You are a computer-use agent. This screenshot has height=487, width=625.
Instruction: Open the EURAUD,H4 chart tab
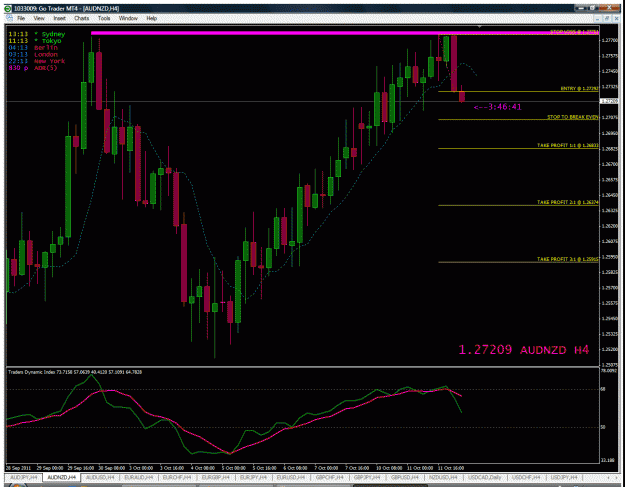[x=139, y=477]
